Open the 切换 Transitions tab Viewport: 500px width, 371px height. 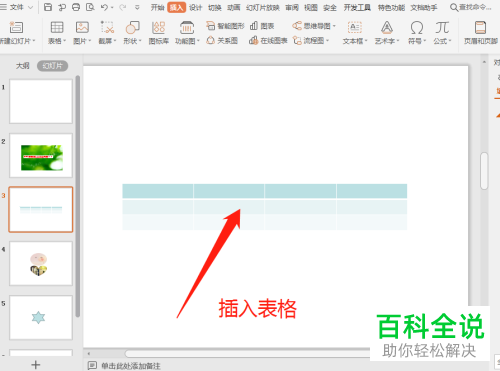pos(214,7)
